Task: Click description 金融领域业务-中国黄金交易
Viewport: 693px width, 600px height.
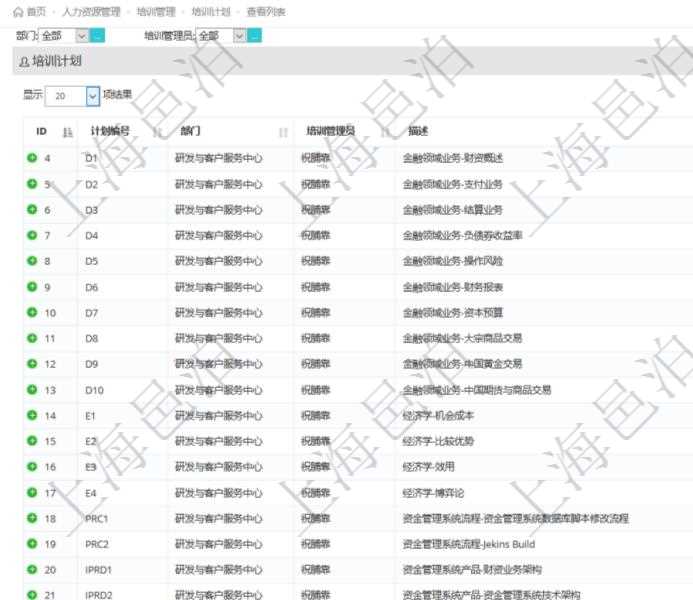Action: pos(462,364)
